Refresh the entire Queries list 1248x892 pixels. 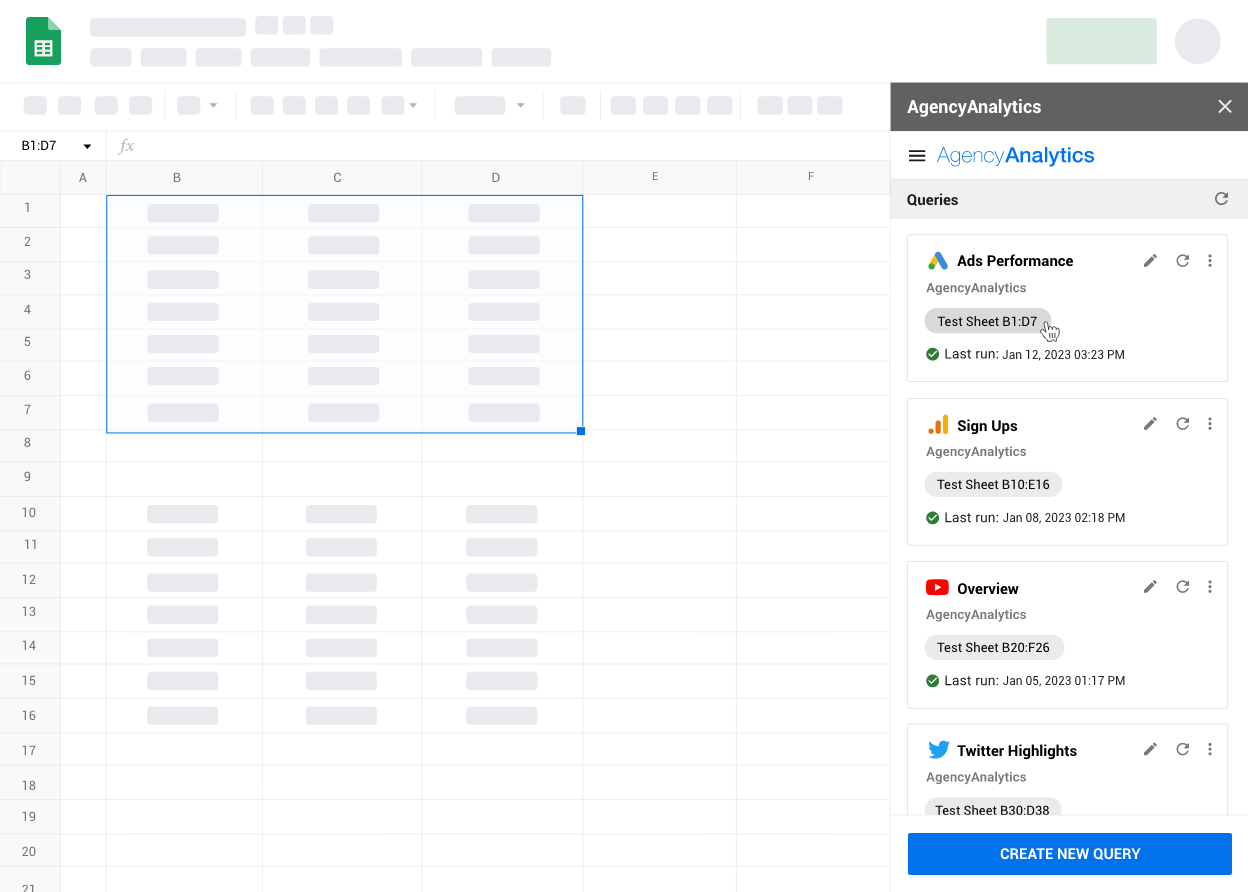1221,198
